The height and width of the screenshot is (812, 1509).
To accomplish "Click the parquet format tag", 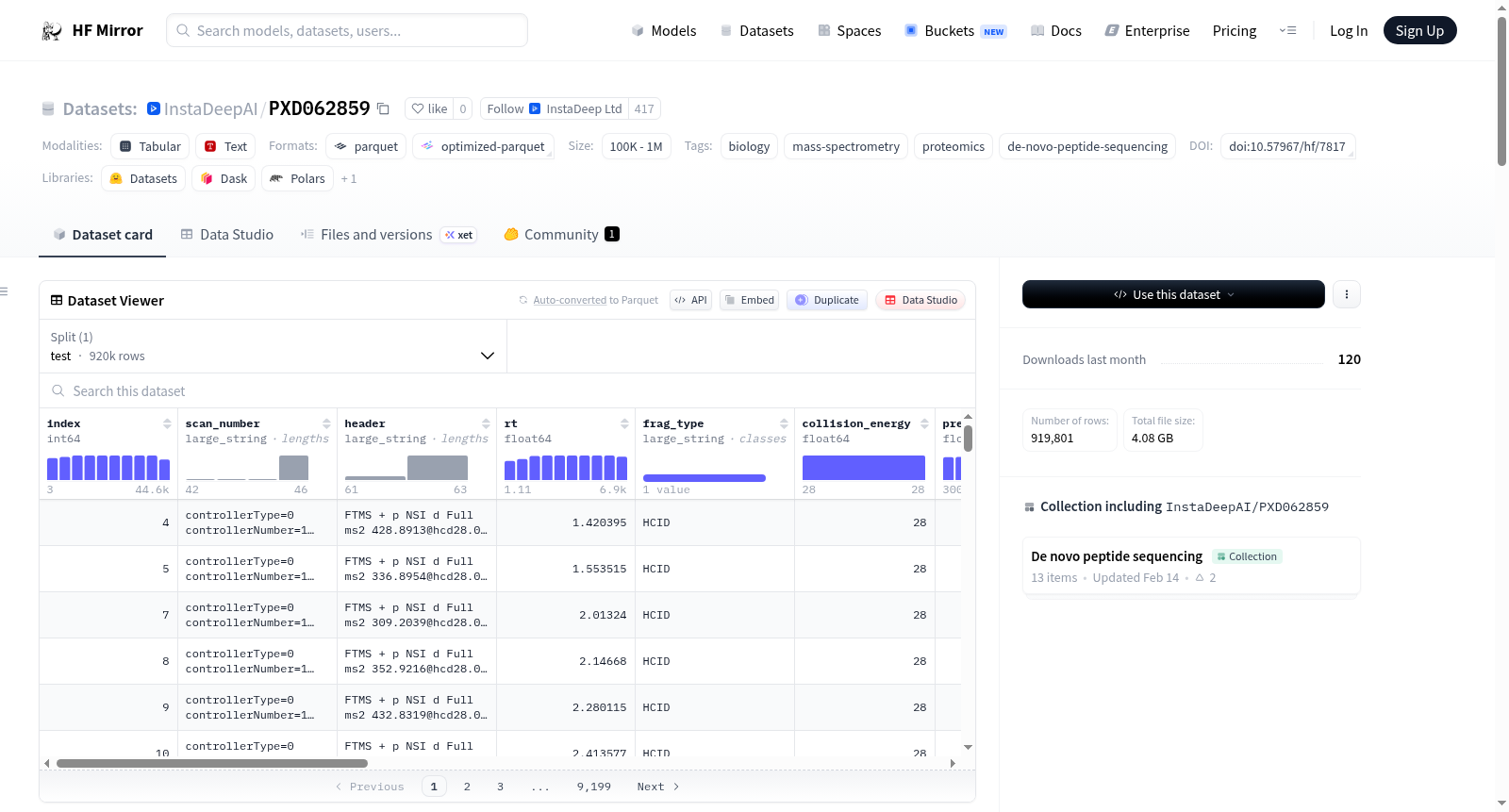I will [366, 146].
